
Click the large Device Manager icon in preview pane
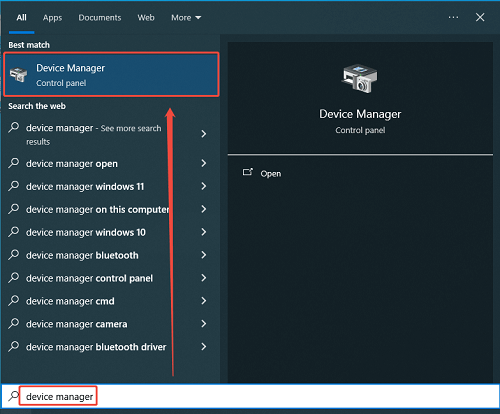359,79
